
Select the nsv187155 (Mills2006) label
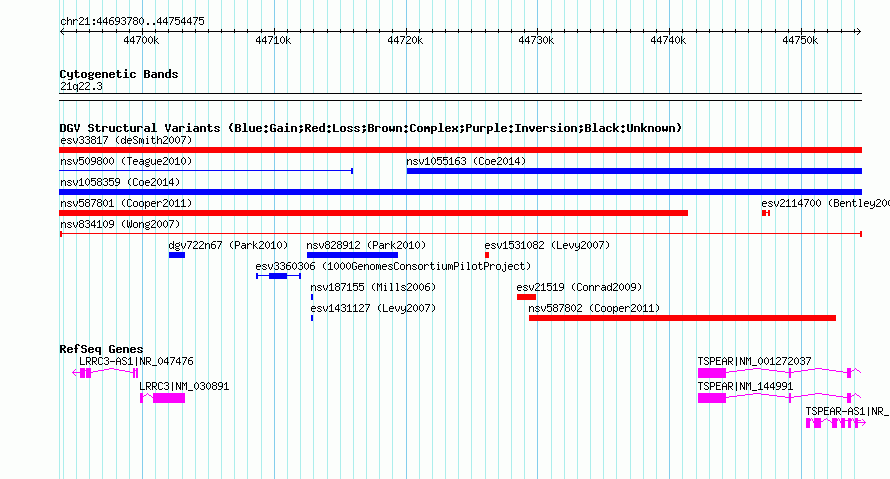[x=373, y=287]
